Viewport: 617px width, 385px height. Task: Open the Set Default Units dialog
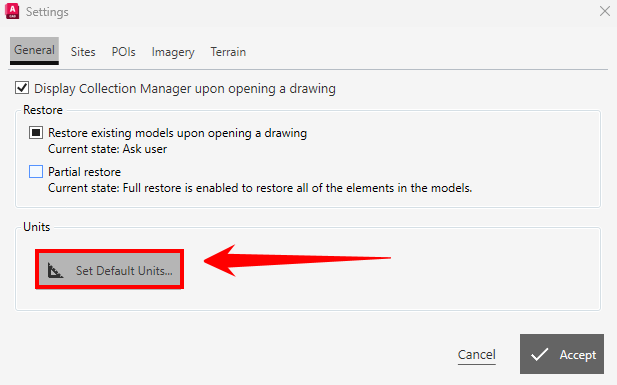point(109,270)
